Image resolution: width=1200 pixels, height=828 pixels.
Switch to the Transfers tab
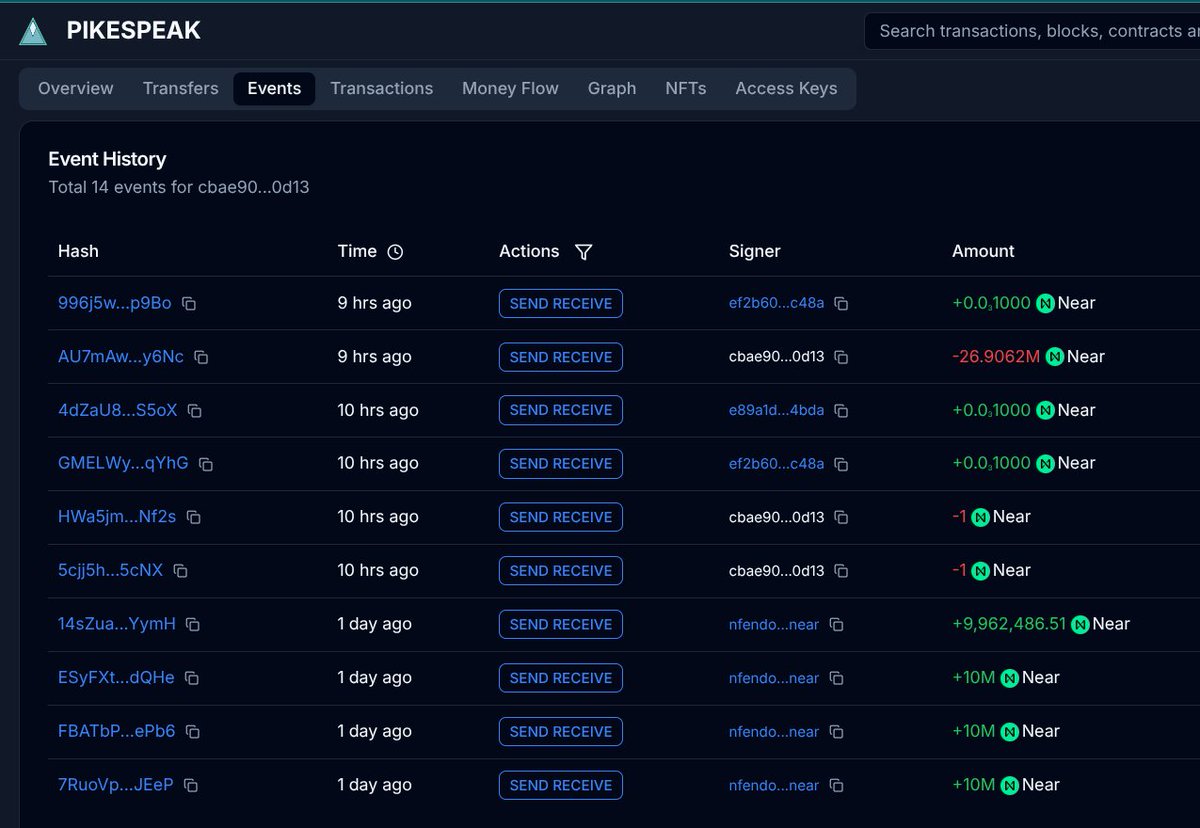click(x=180, y=88)
